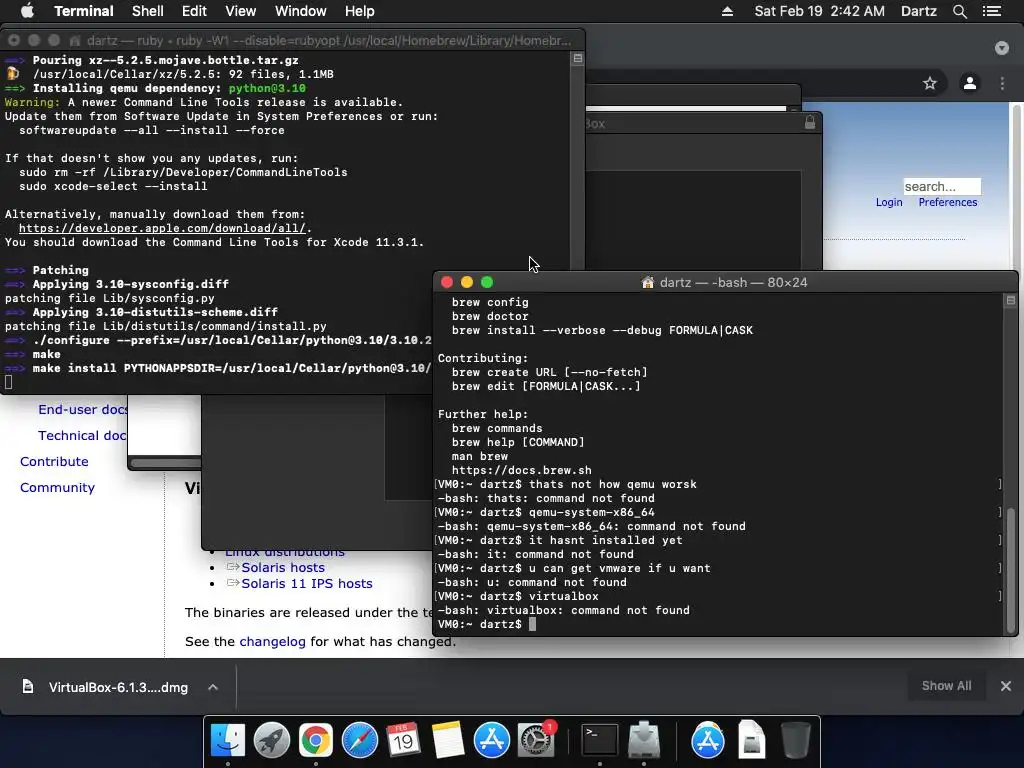Open the View menu
The width and height of the screenshot is (1024, 768).
240,11
